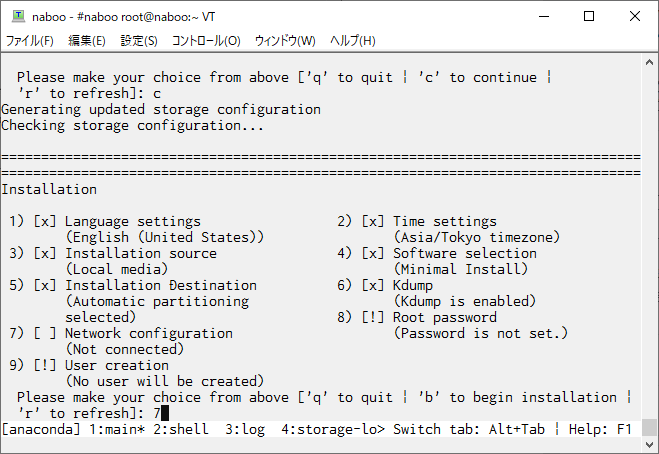Click the Root password [!] marker

point(373,317)
